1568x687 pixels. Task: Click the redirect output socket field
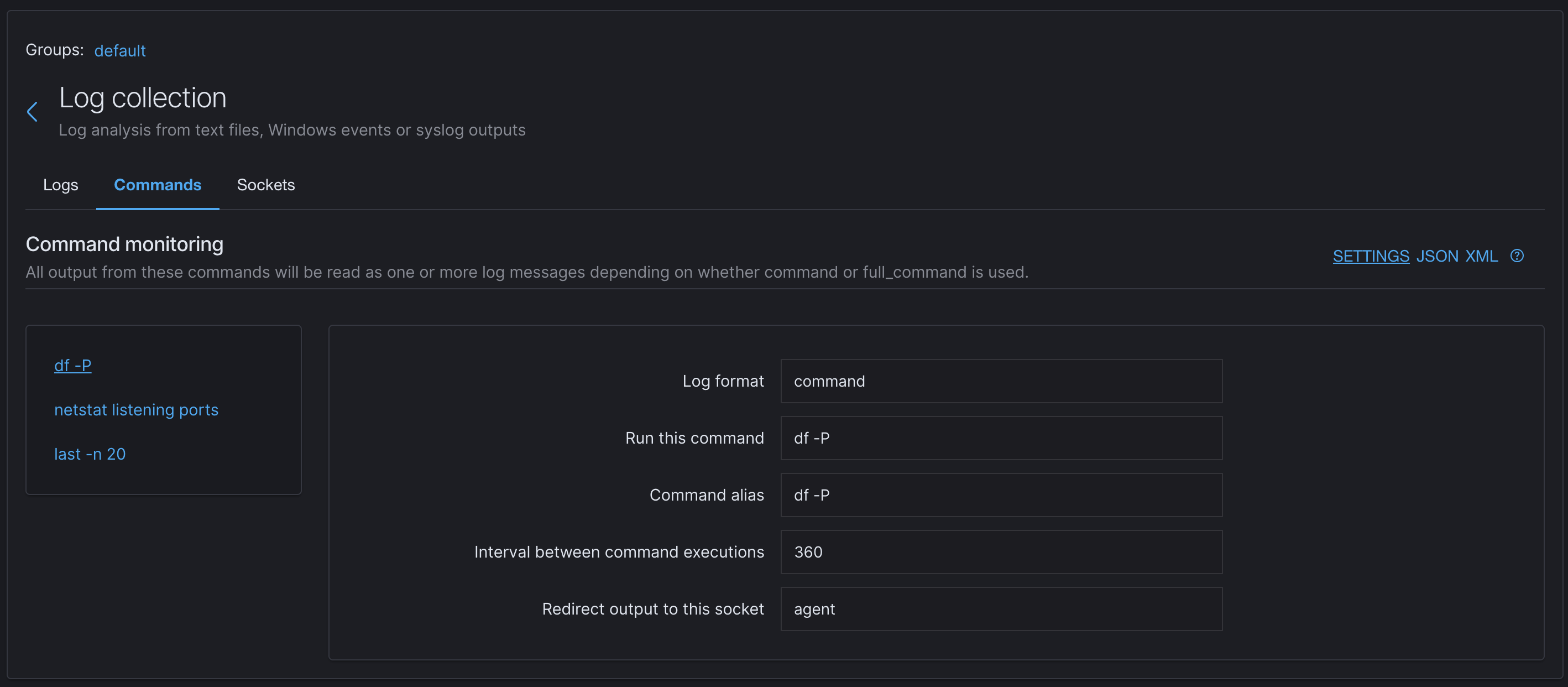tap(1001, 608)
